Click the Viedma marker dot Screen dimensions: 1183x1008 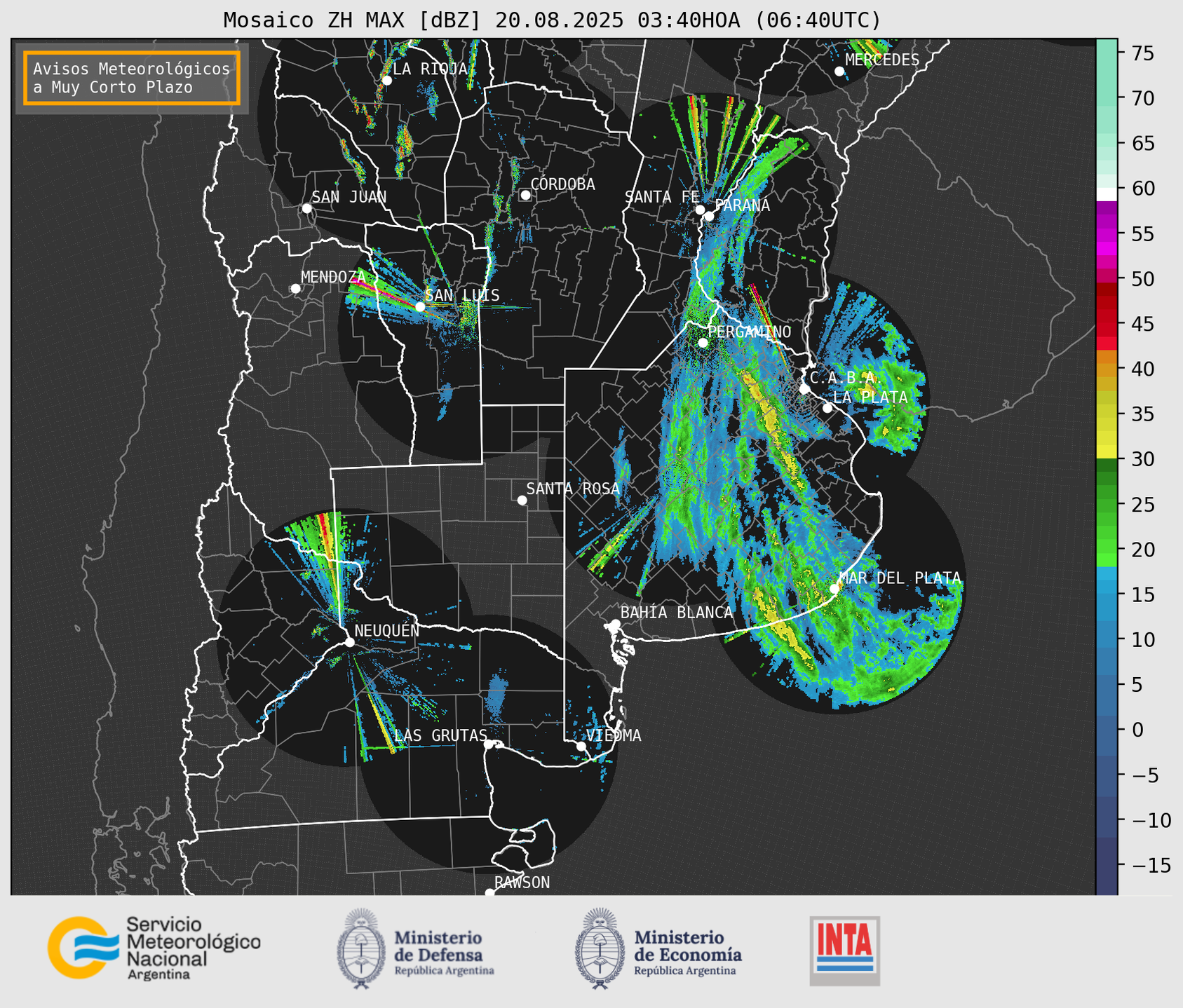(581, 746)
